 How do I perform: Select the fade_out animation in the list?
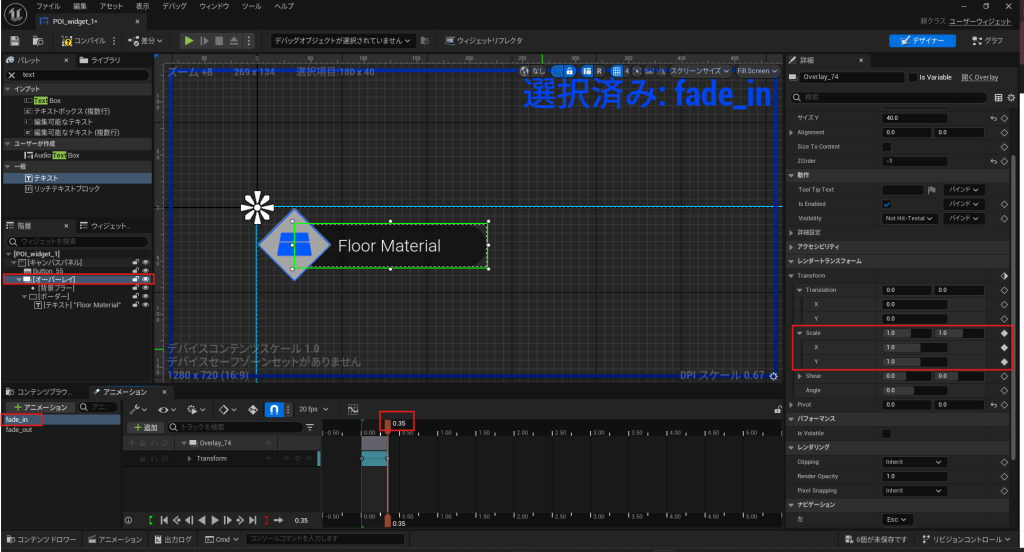pos(19,430)
